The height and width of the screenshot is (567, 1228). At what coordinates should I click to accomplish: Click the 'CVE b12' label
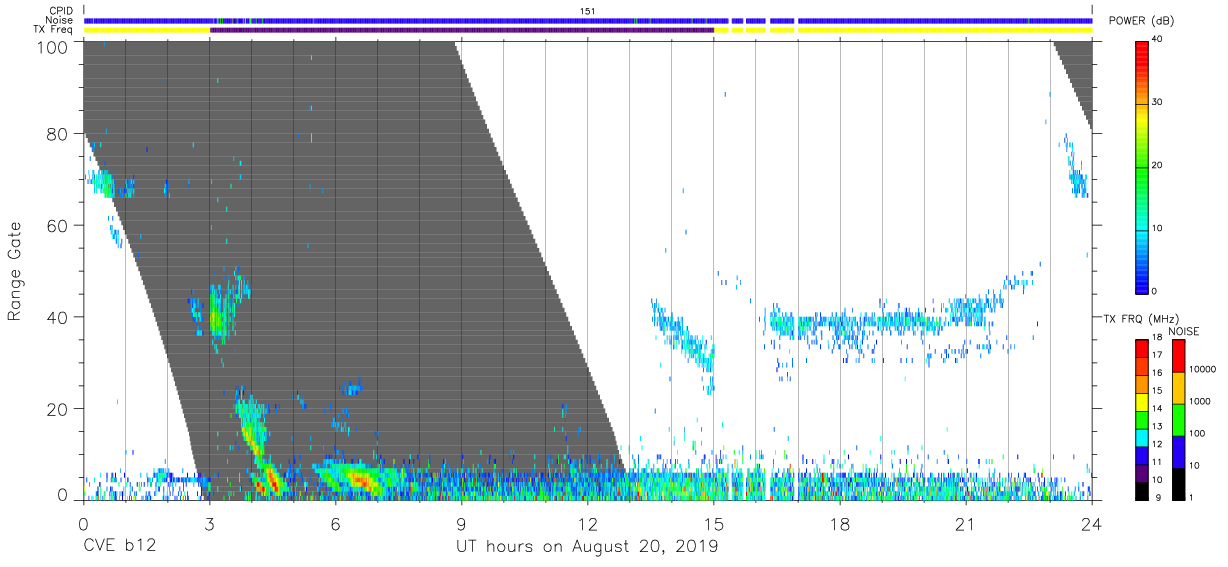(119, 547)
